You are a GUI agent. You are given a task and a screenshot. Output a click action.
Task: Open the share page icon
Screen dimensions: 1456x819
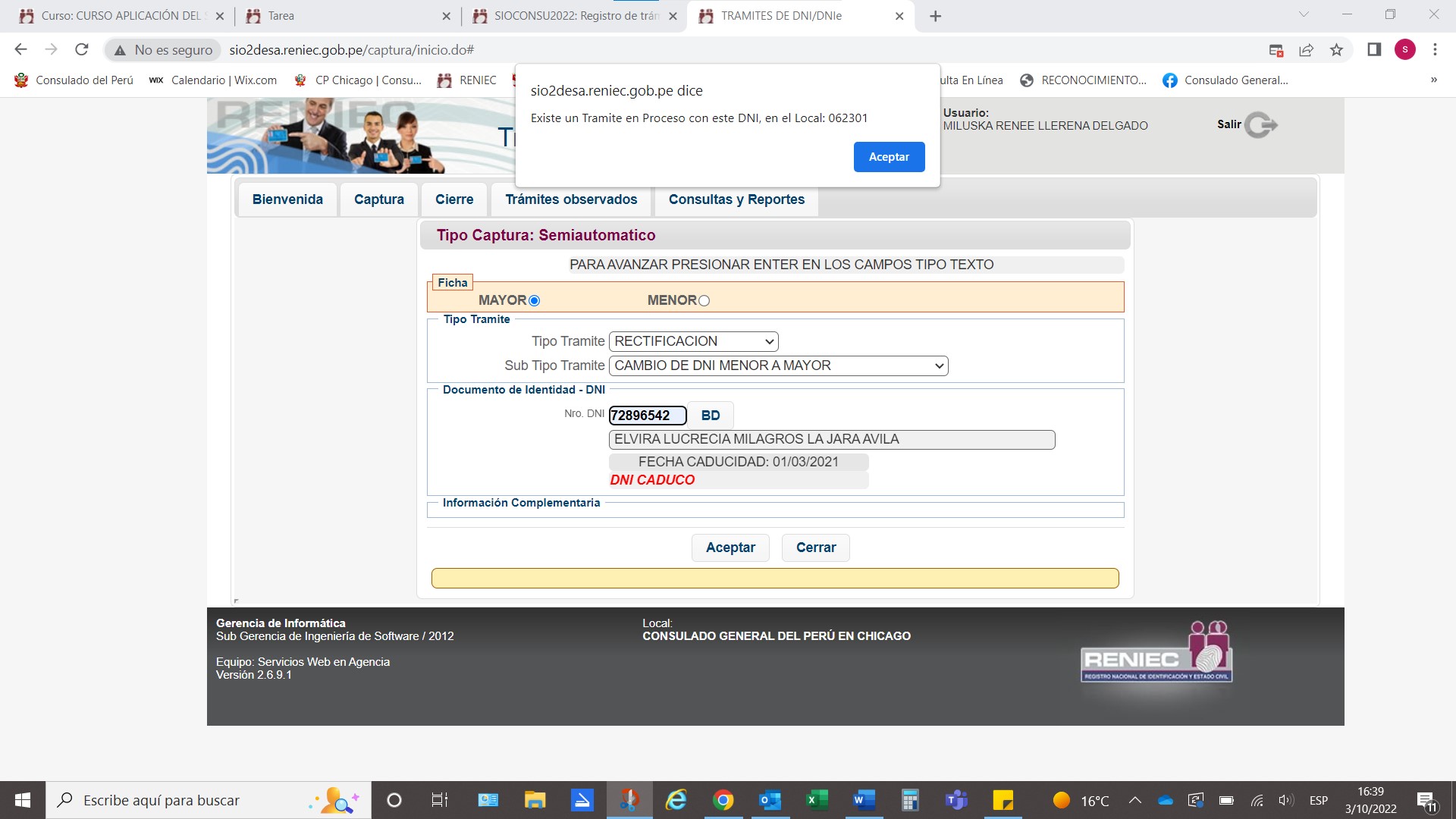[x=1306, y=50]
